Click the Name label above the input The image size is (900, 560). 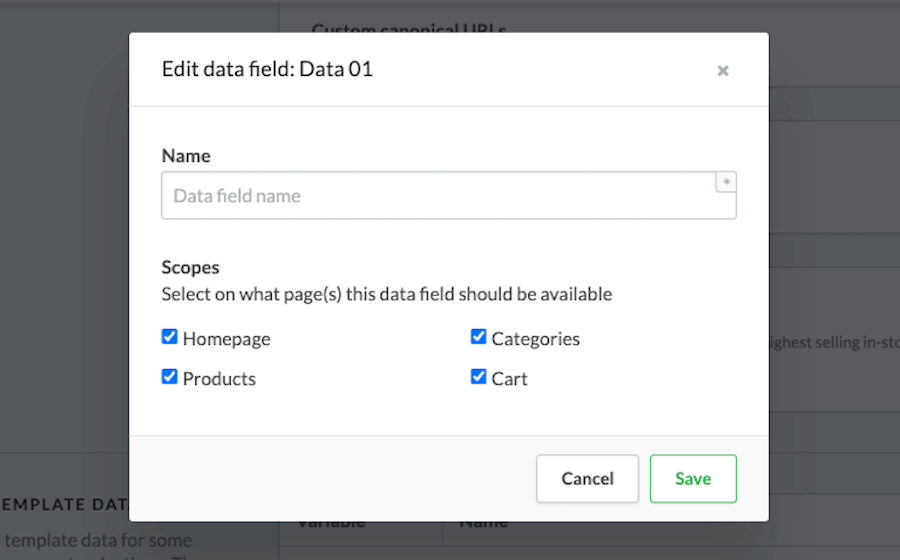pos(186,156)
